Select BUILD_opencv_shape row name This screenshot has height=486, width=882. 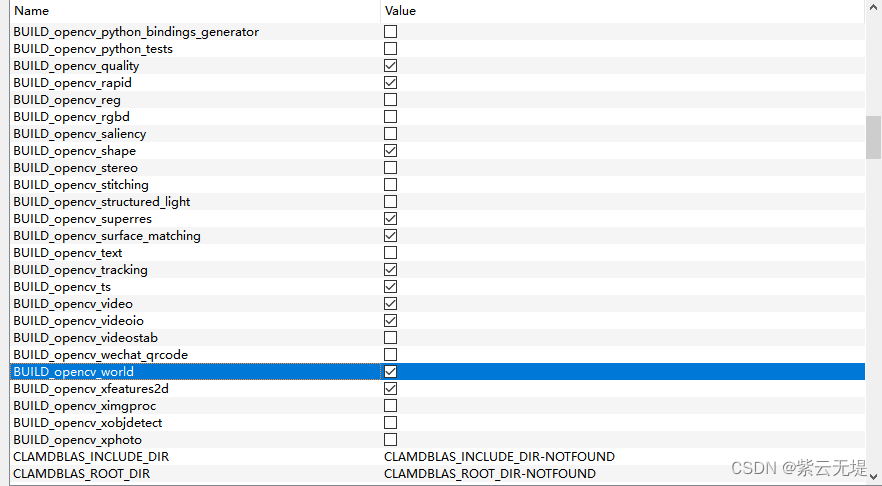click(75, 151)
